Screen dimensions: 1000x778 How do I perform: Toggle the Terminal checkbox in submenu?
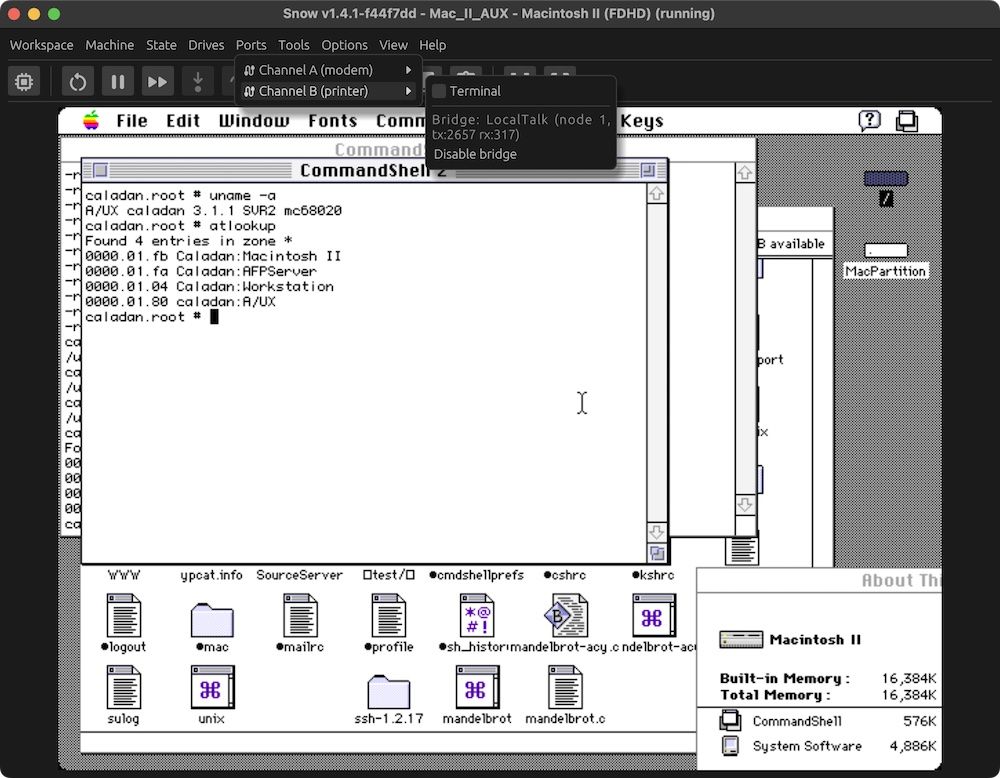point(439,91)
